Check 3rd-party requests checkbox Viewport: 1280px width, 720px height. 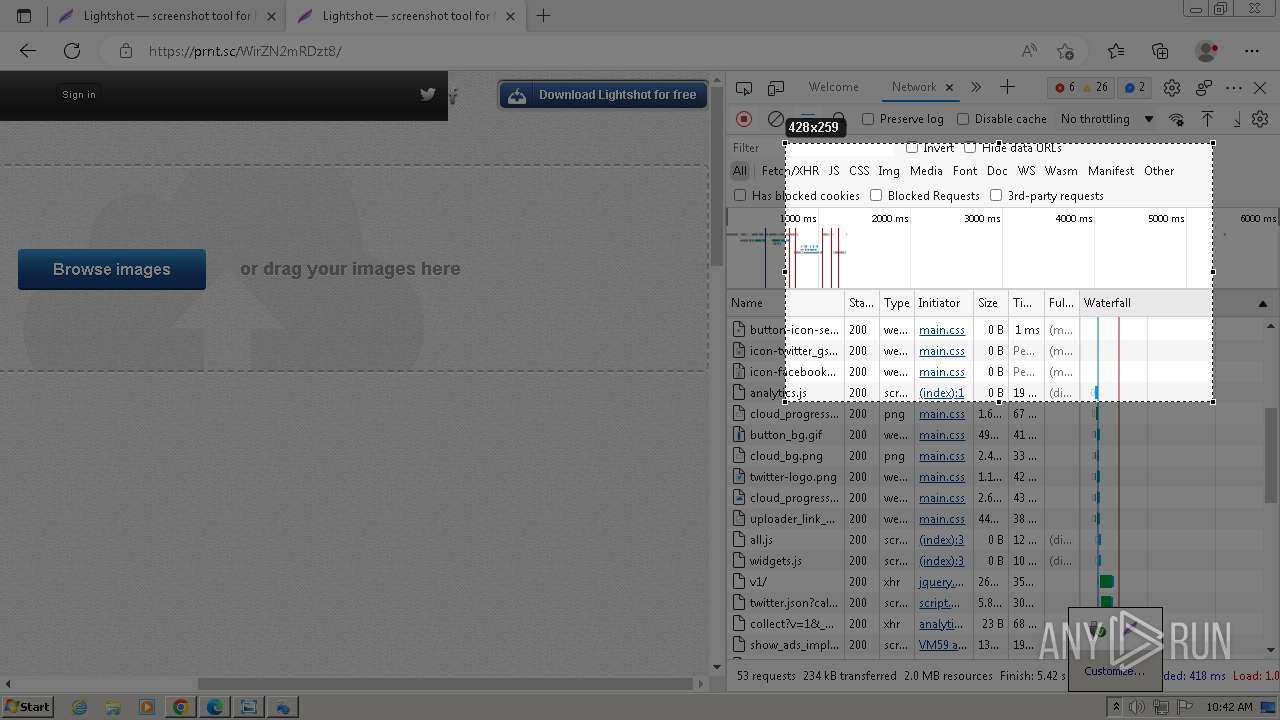tap(996, 196)
